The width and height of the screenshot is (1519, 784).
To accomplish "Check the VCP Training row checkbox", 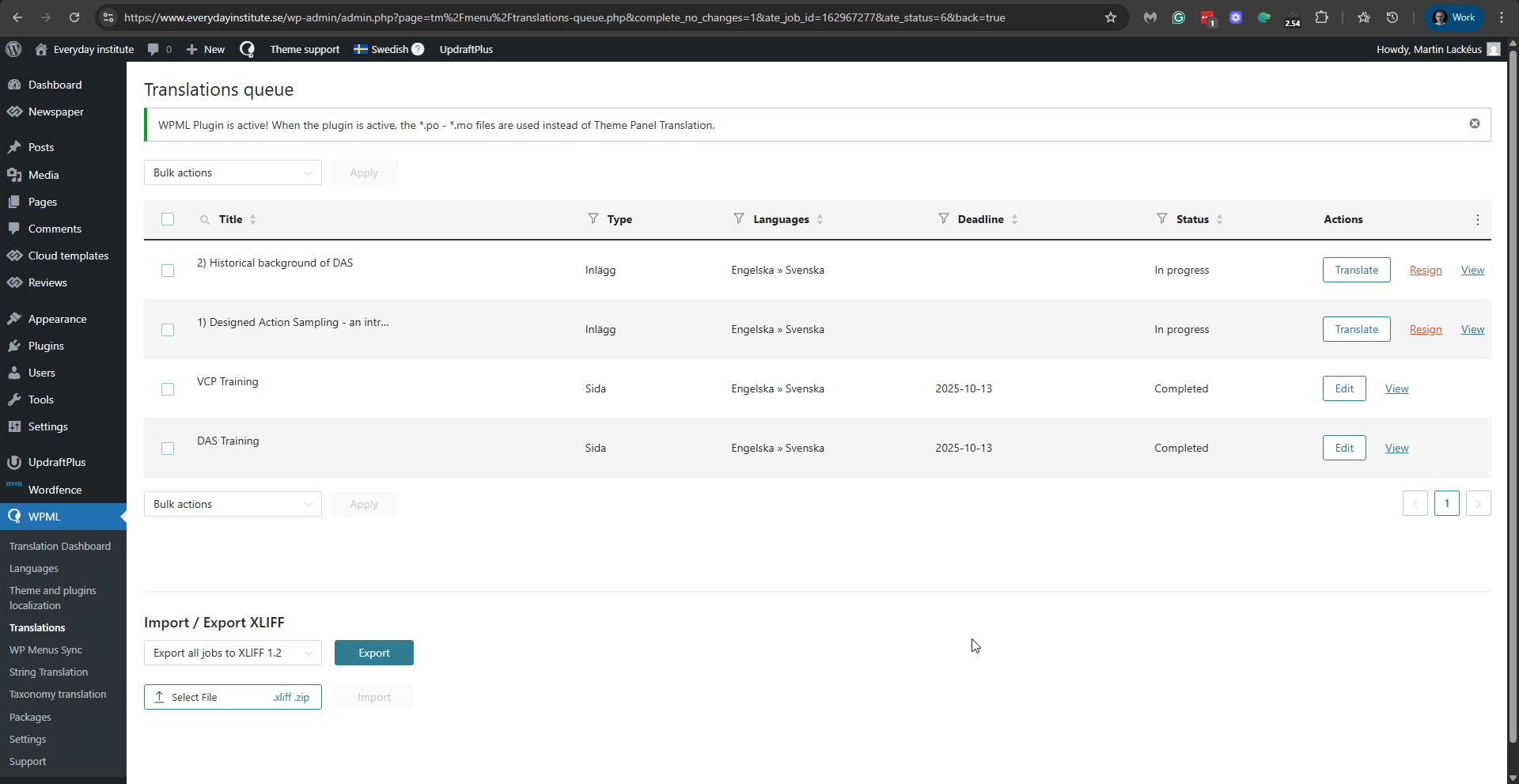I will (x=168, y=389).
